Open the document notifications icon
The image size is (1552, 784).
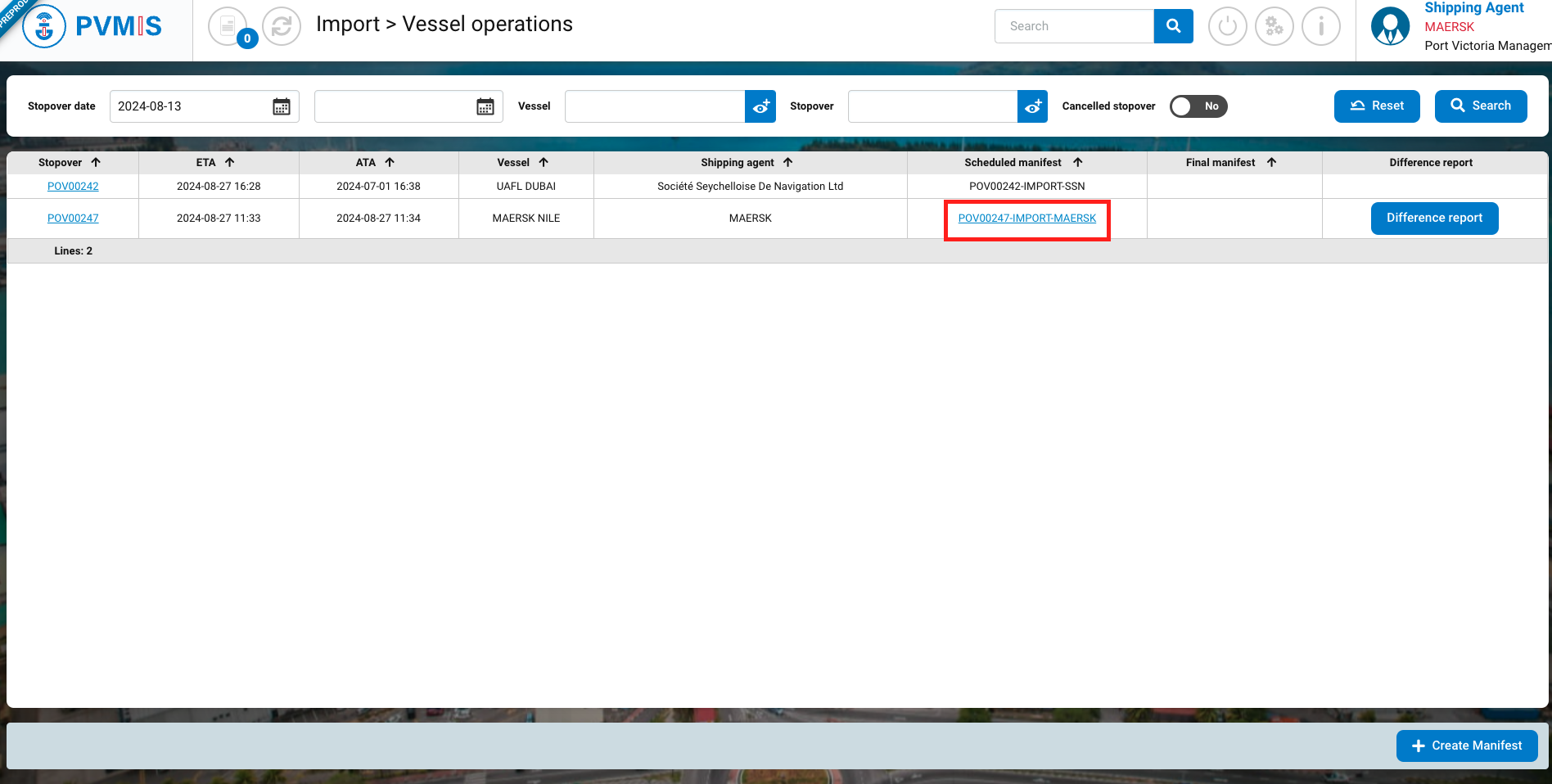228,26
